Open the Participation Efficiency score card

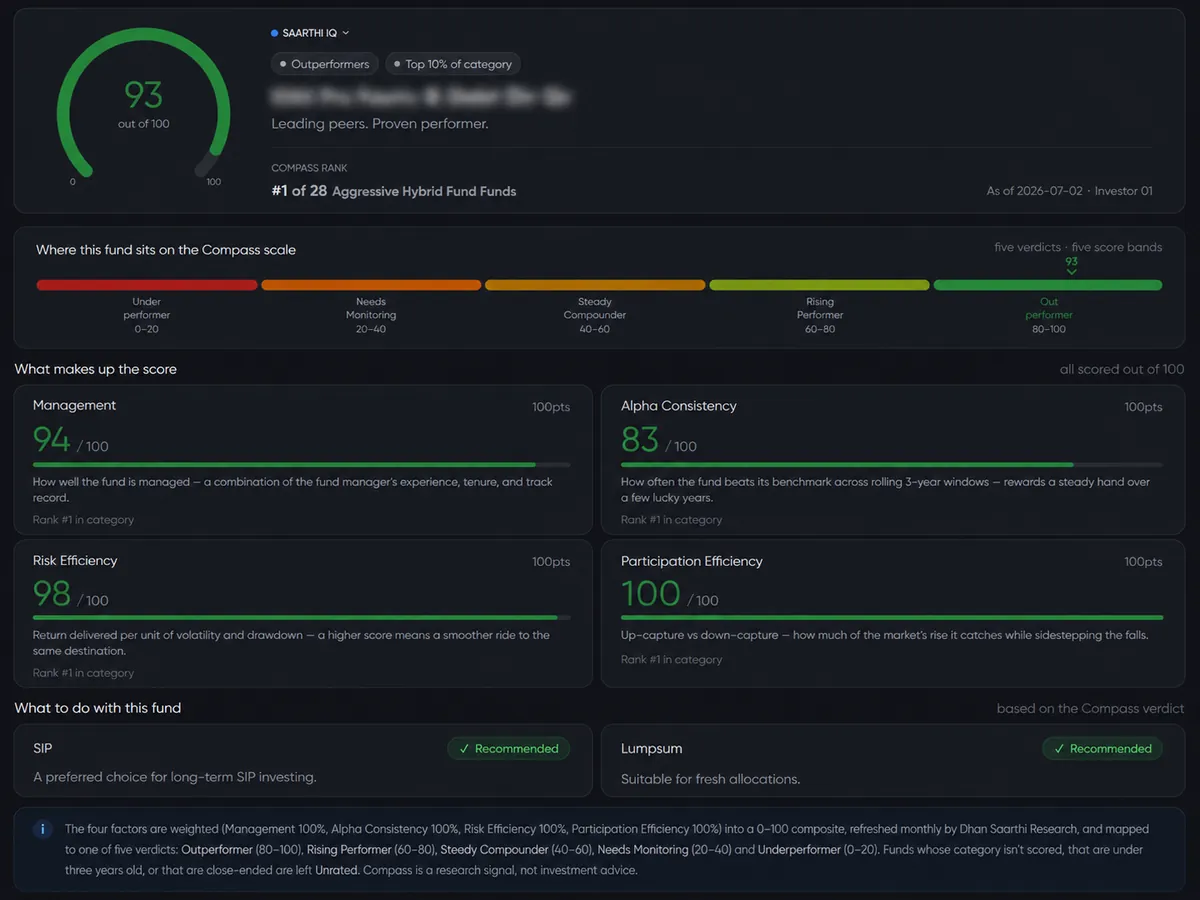891,614
